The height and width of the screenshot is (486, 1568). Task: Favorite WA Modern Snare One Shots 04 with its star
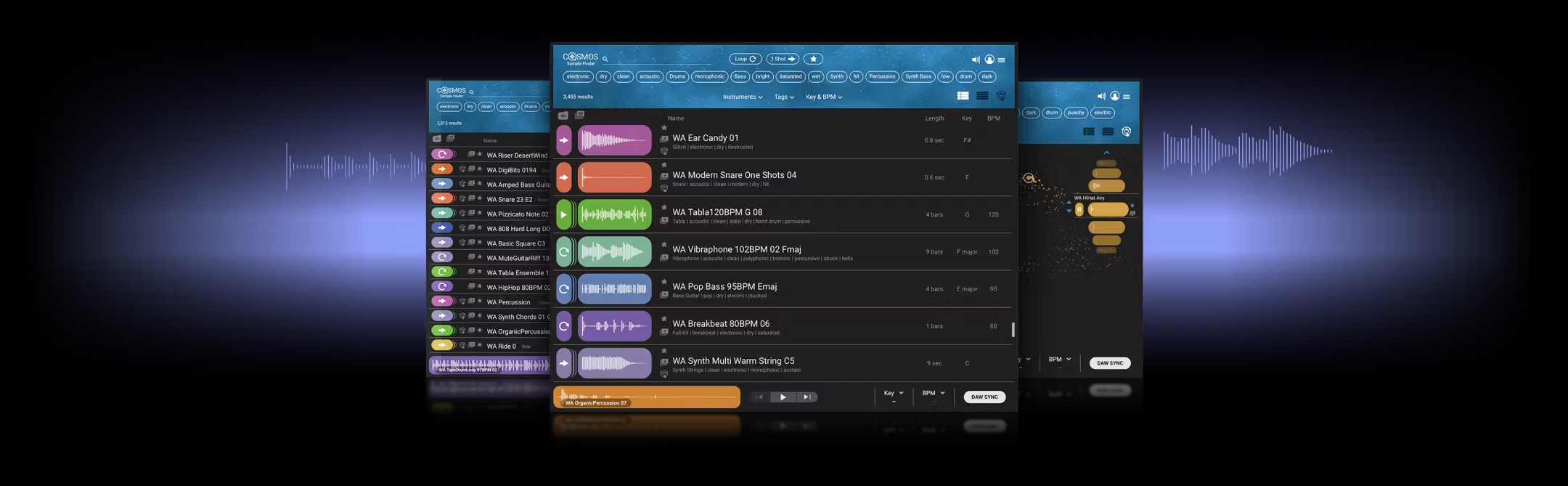pos(663,166)
